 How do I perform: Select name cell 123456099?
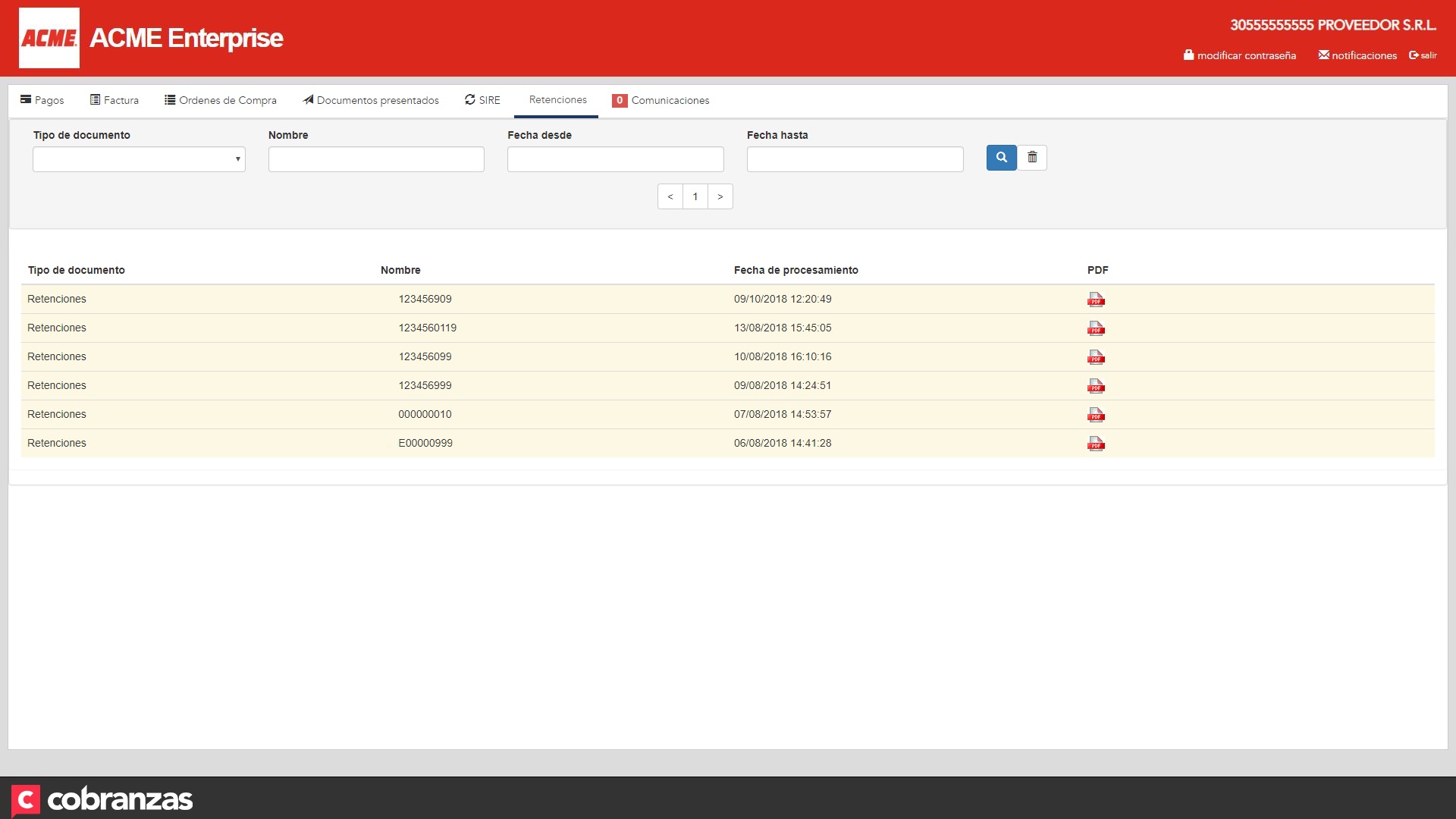(425, 356)
